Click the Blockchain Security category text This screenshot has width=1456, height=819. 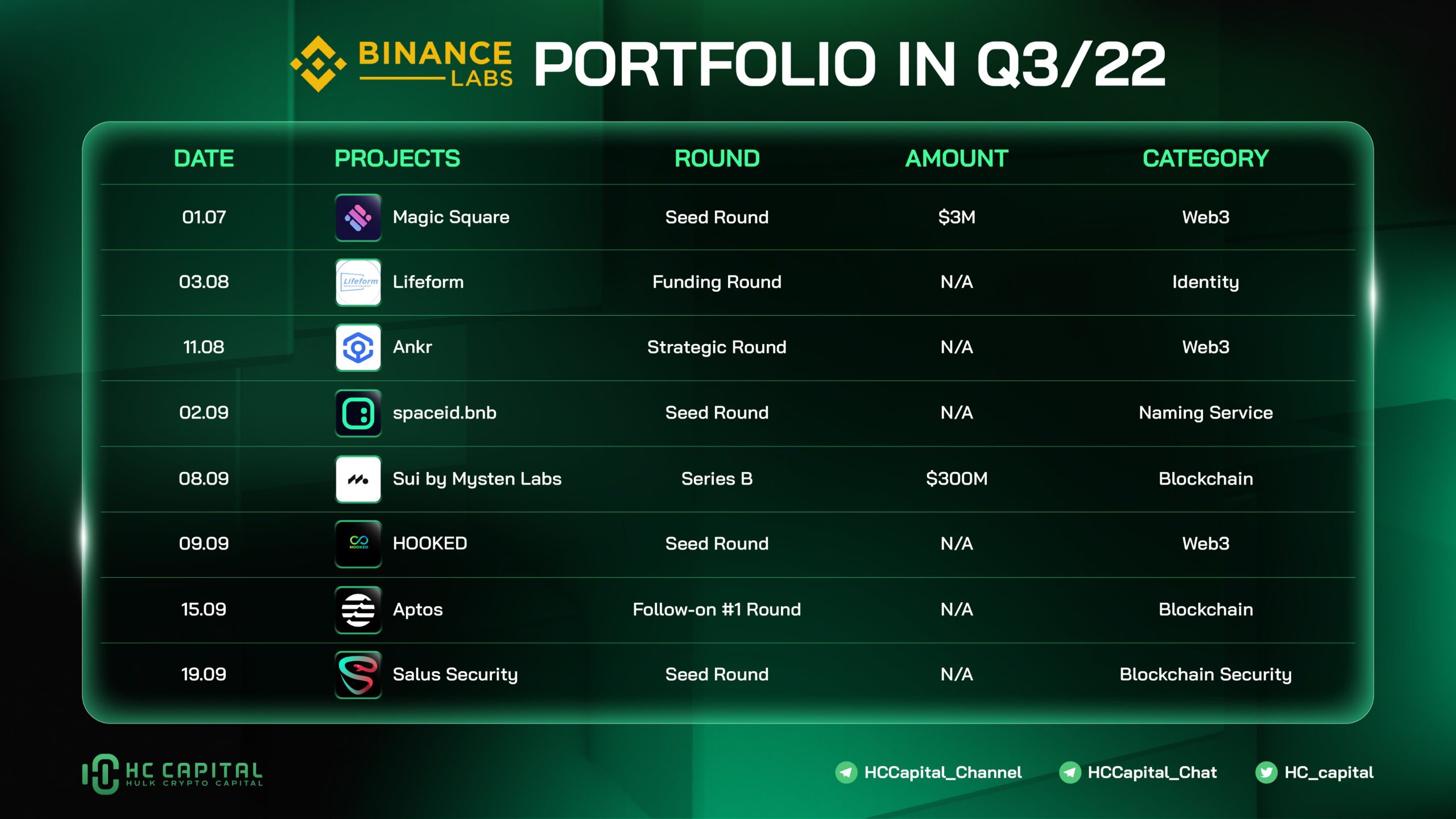[x=1205, y=675]
